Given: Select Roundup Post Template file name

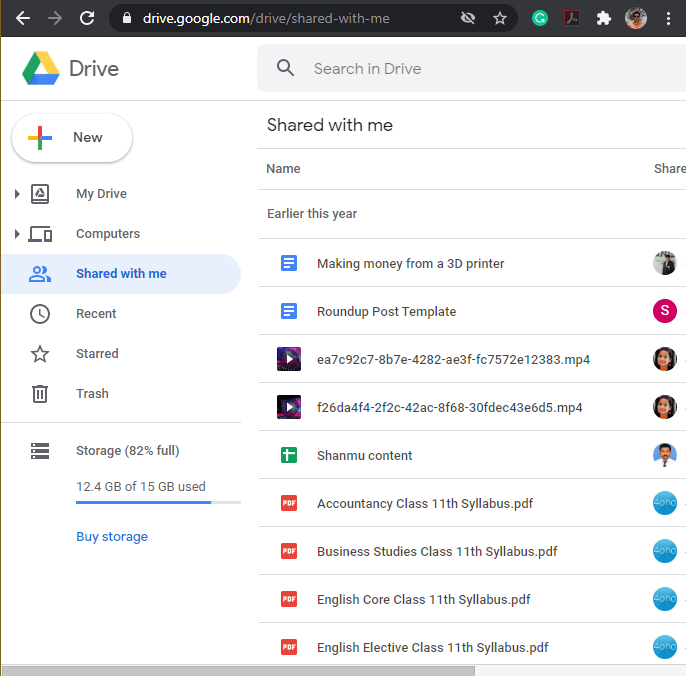Looking at the screenshot, I should 386,312.
